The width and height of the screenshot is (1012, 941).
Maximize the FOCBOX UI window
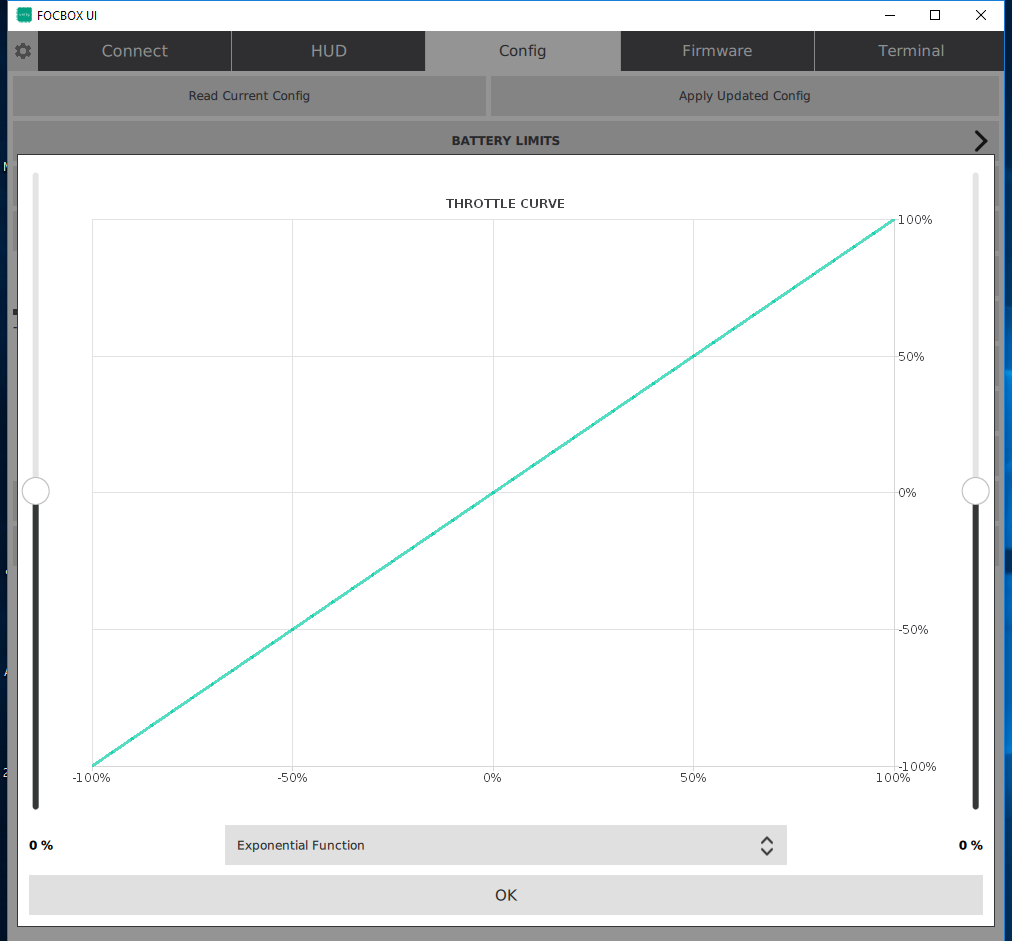(935, 15)
